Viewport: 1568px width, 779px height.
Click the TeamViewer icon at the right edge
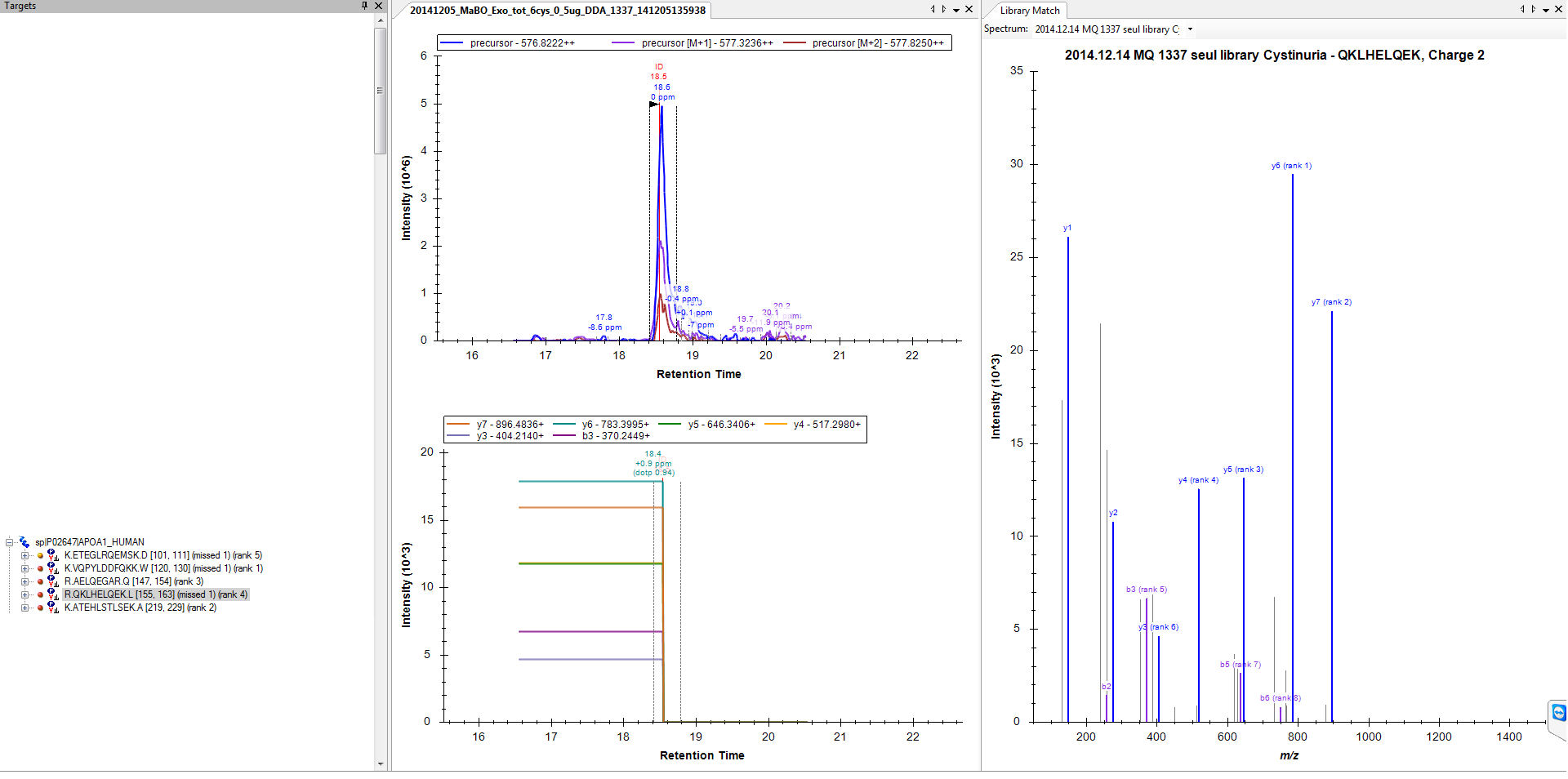(x=1558, y=713)
